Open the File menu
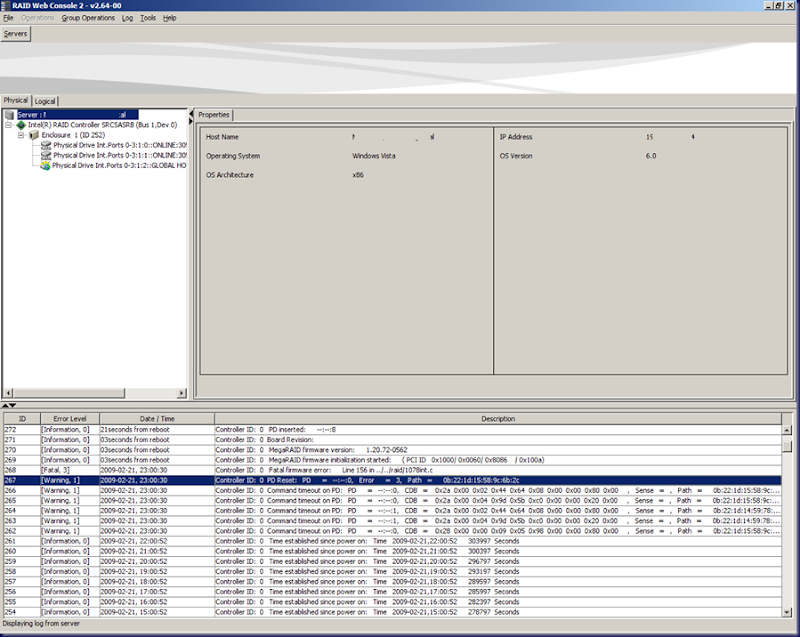Image resolution: width=800 pixels, height=637 pixels. [x=9, y=18]
